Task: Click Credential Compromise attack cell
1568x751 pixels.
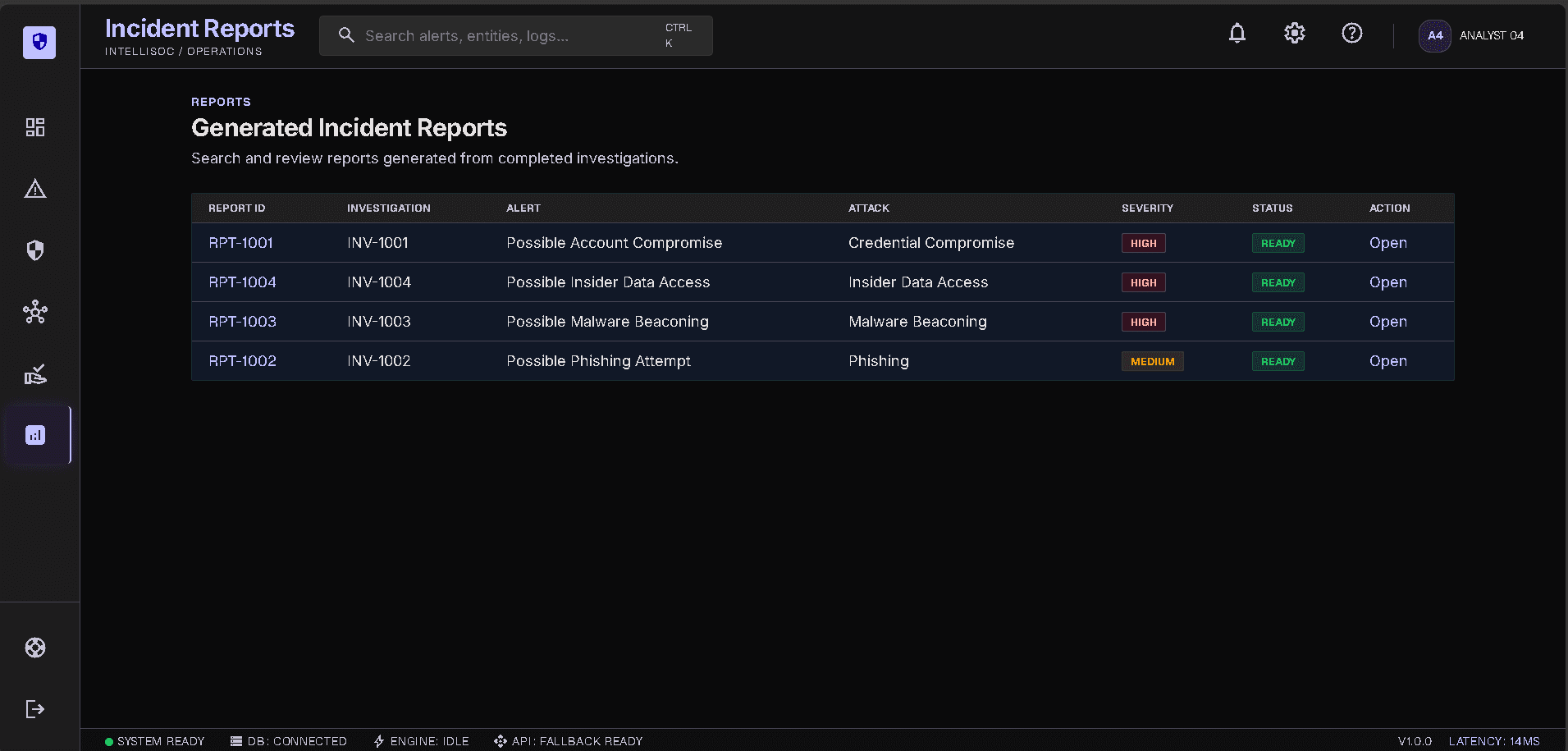Action: point(931,243)
